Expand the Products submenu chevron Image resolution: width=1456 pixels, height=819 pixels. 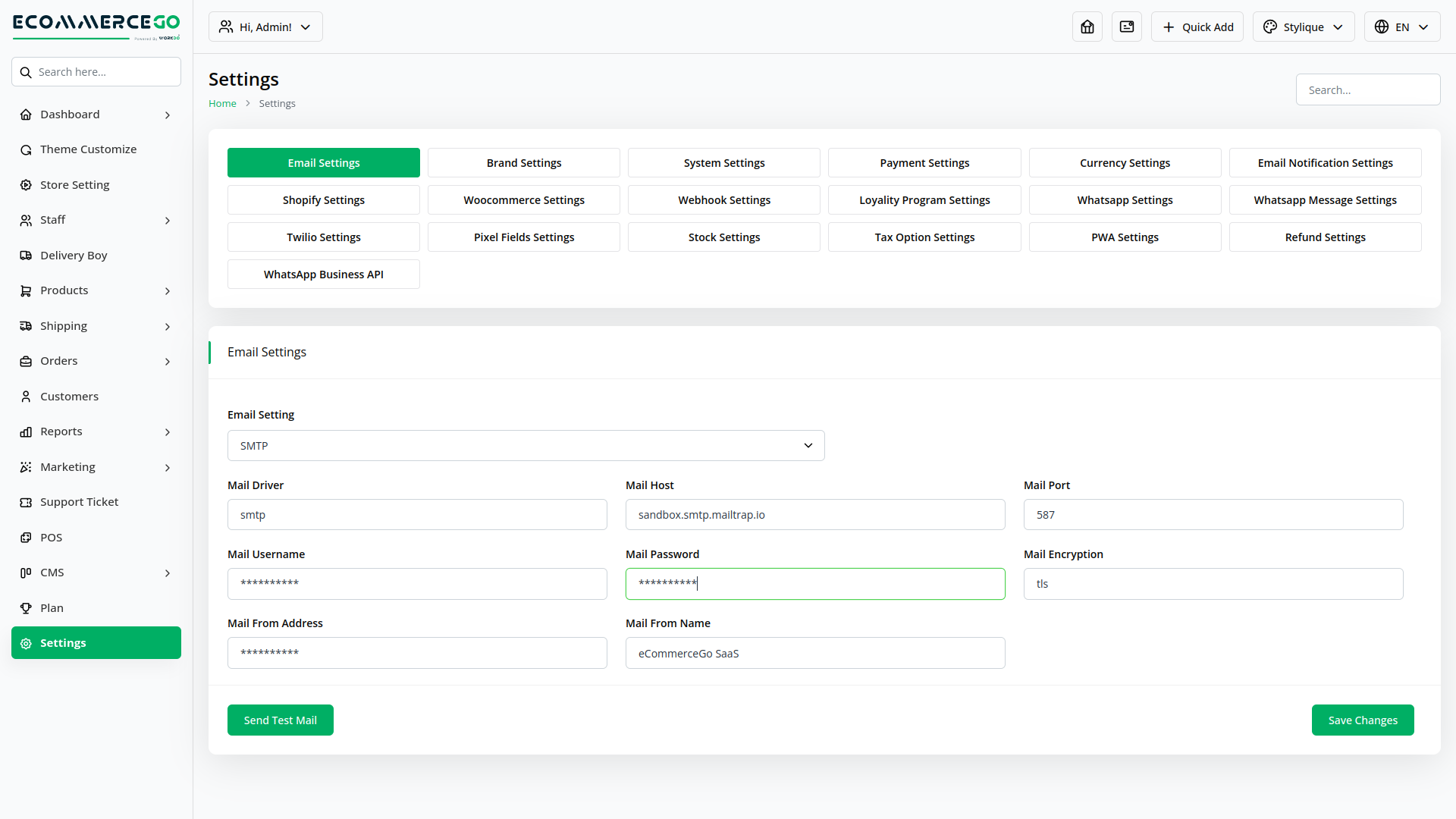[168, 291]
